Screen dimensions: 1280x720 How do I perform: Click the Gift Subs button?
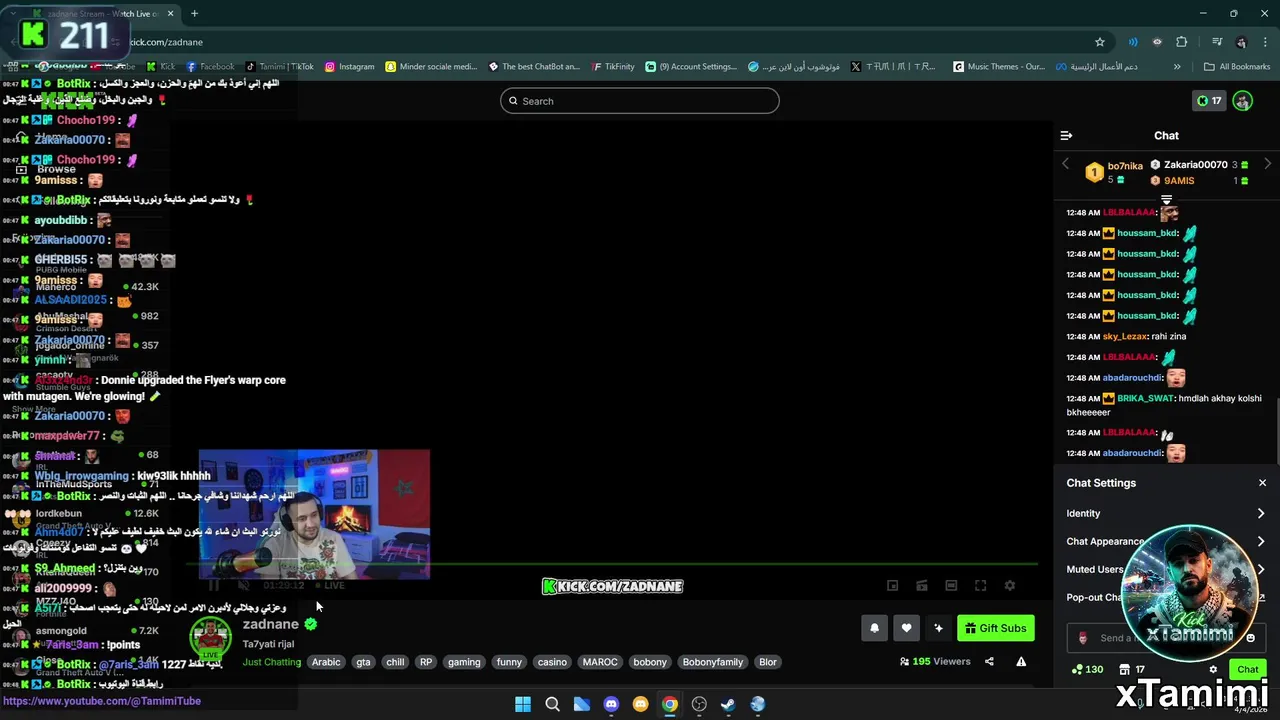tap(995, 628)
